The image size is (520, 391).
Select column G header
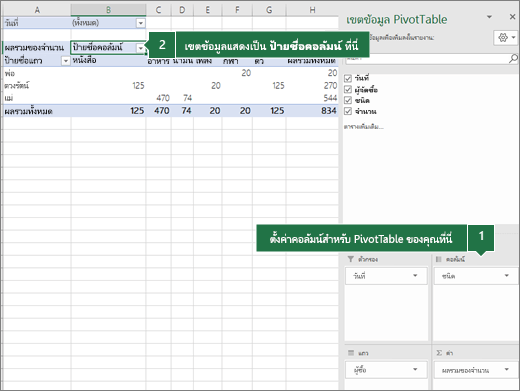[x=269, y=10]
